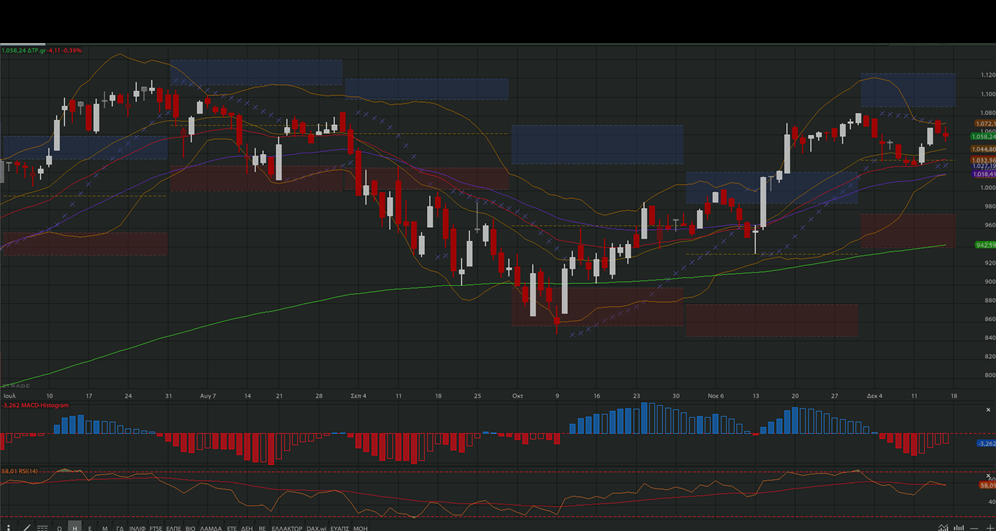Viewport: 996px width, 531px height.
Task: Select the Ω button in bottom toolbar
Action: [x=59, y=528]
